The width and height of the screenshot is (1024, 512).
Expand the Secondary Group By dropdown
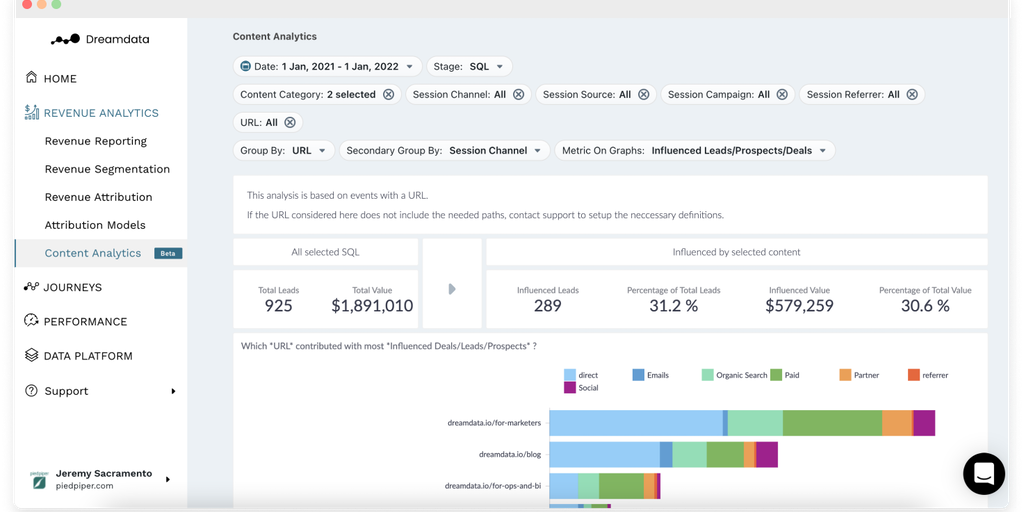tap(444, 151)
